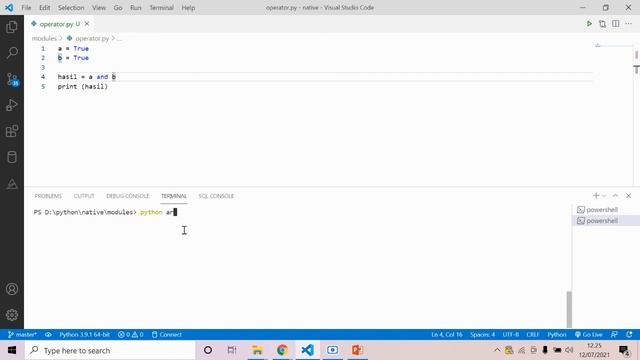Select Python 3.9.1 64-bit interpreter
The image size is (640, 360).
[84, 334]
